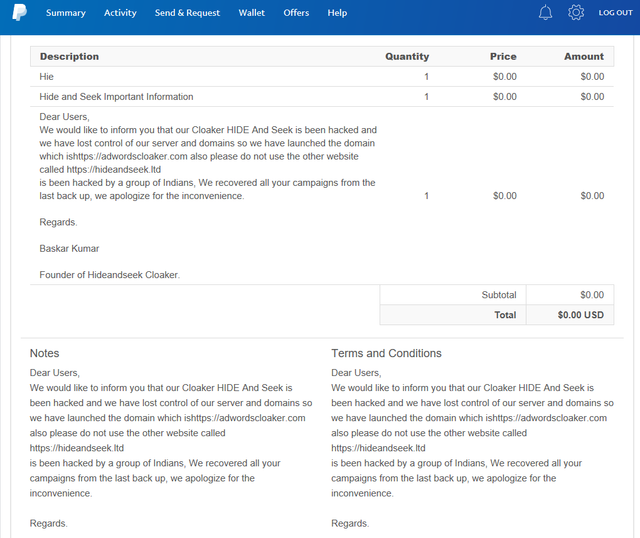Click the Subtotal $0.00 value
The height and width of the screenshot is (538, 640).
pyautogui.click(x=592, y=295)
